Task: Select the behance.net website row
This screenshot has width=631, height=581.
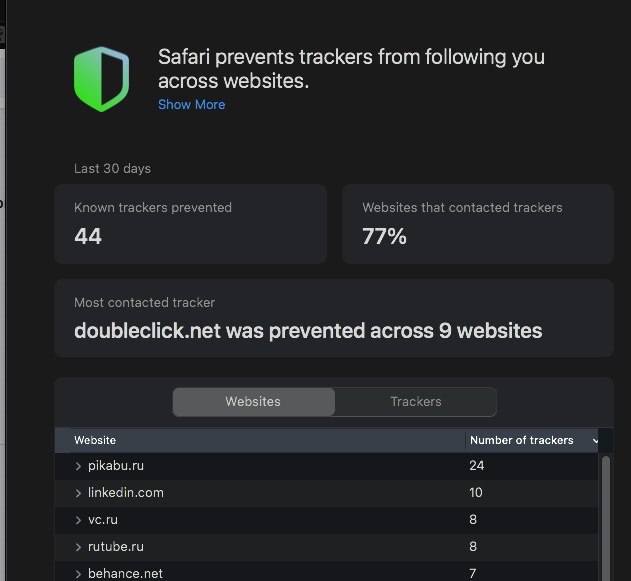Action: tap(326, 571)
